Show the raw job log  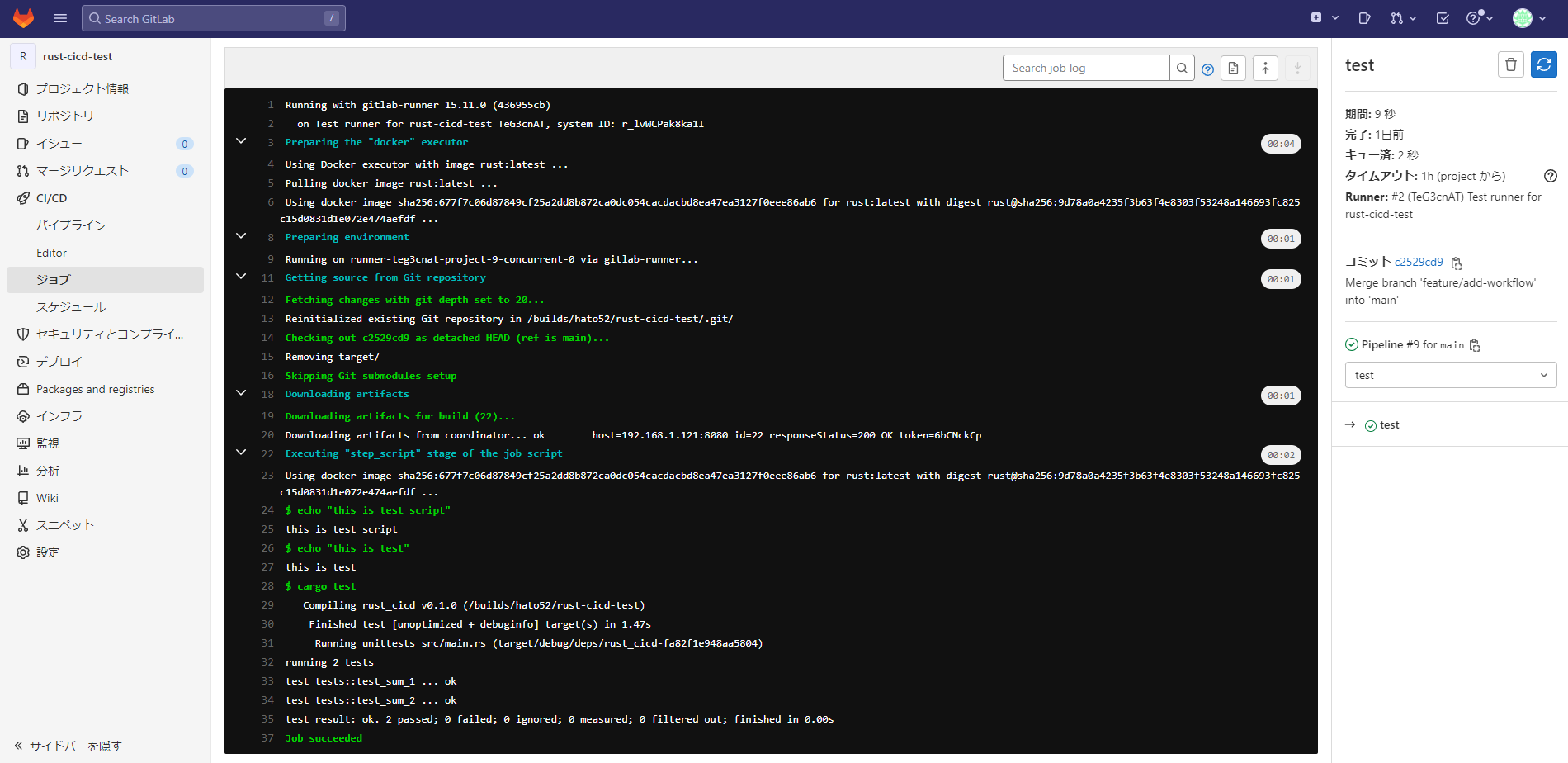pos(1233,68)
